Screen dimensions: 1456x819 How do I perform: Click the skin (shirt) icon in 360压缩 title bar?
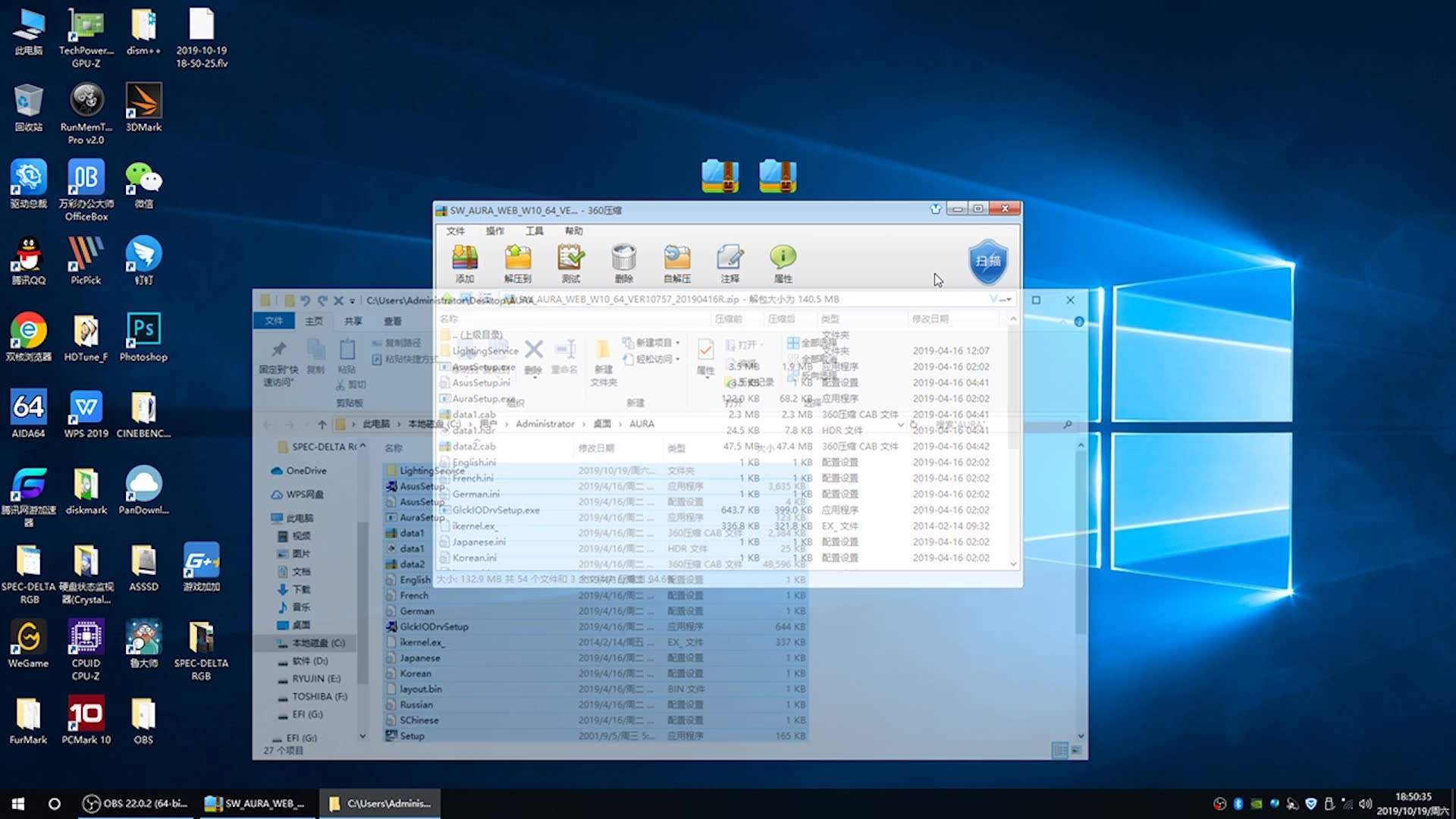[936, 209]
